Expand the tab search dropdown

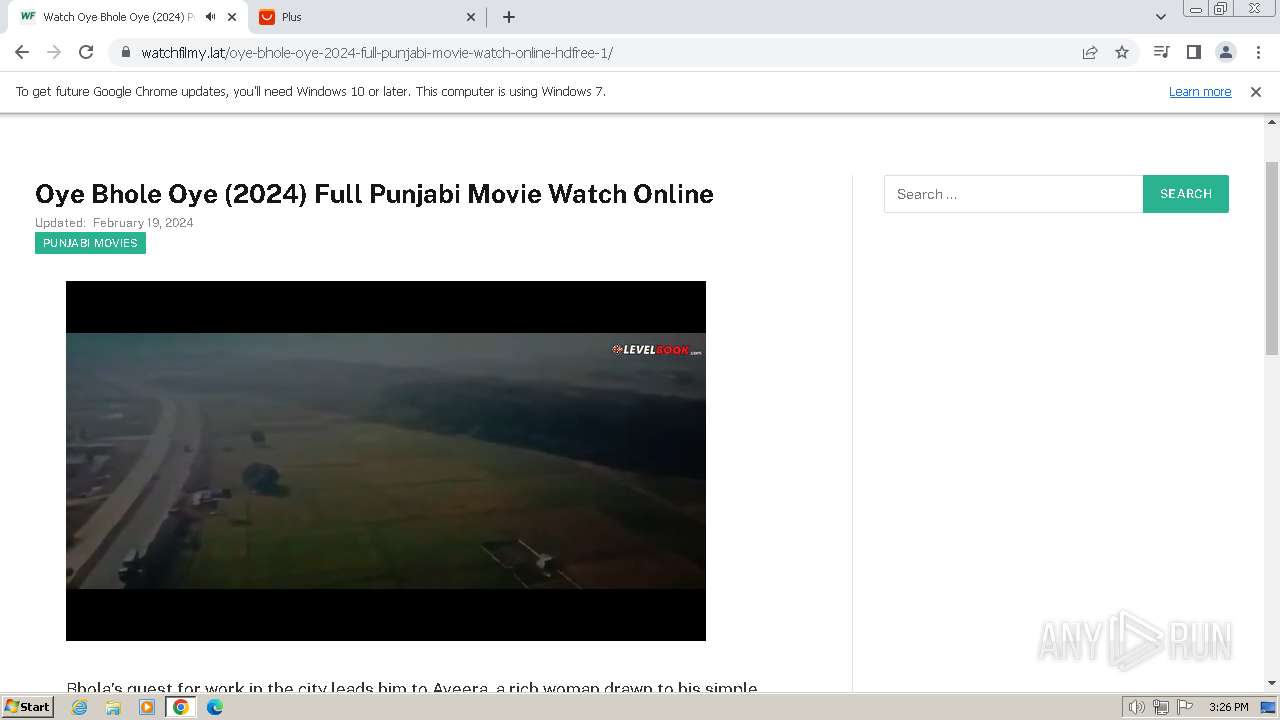tap(1161, 17)
